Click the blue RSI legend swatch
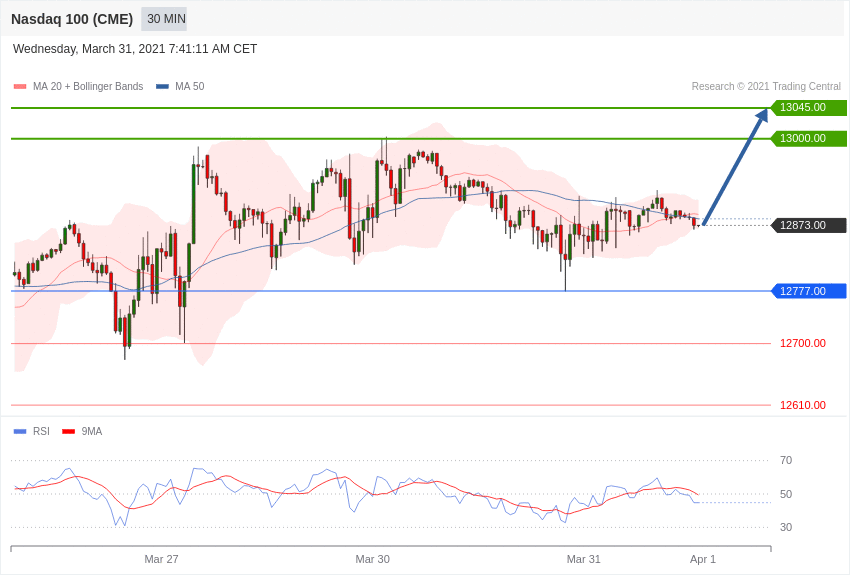This screenshot has height=576, width=850. [20, 431]
